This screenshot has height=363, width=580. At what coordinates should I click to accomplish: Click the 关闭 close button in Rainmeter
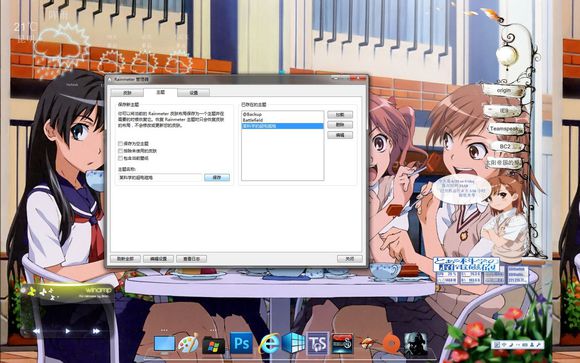350,259
